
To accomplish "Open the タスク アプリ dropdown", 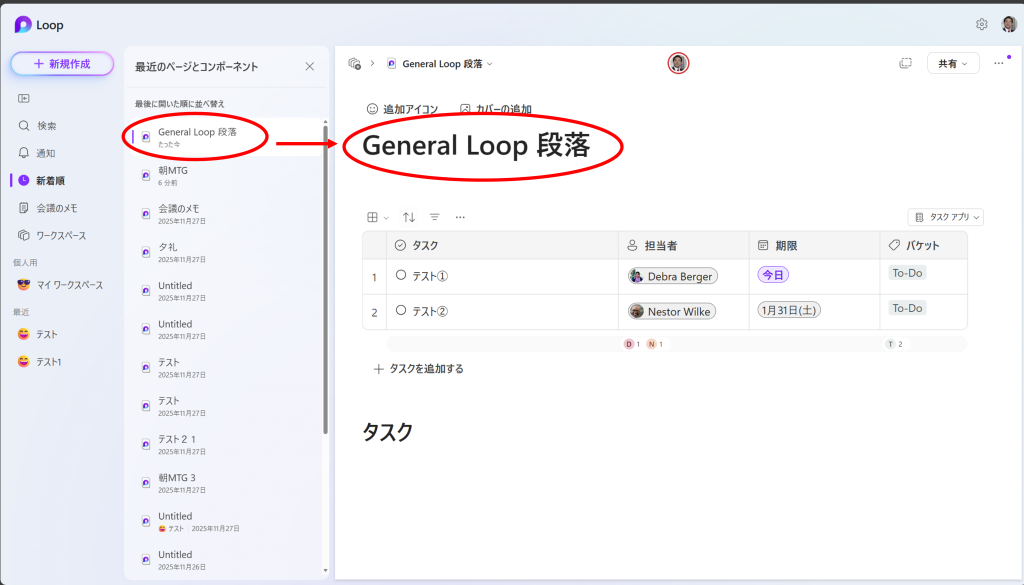I will coord(947,217).
